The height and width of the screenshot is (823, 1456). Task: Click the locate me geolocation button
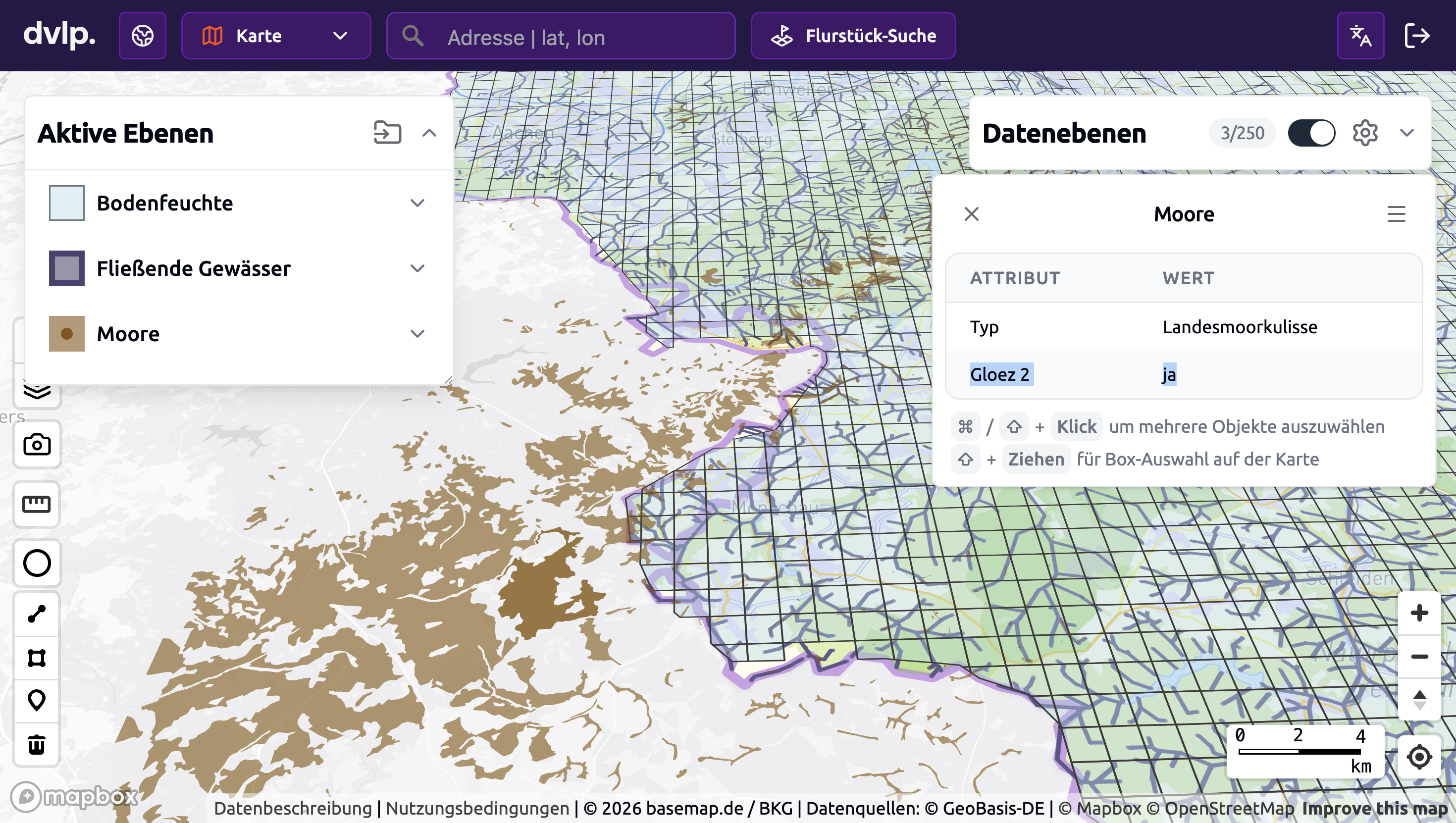coord(1419,757)
